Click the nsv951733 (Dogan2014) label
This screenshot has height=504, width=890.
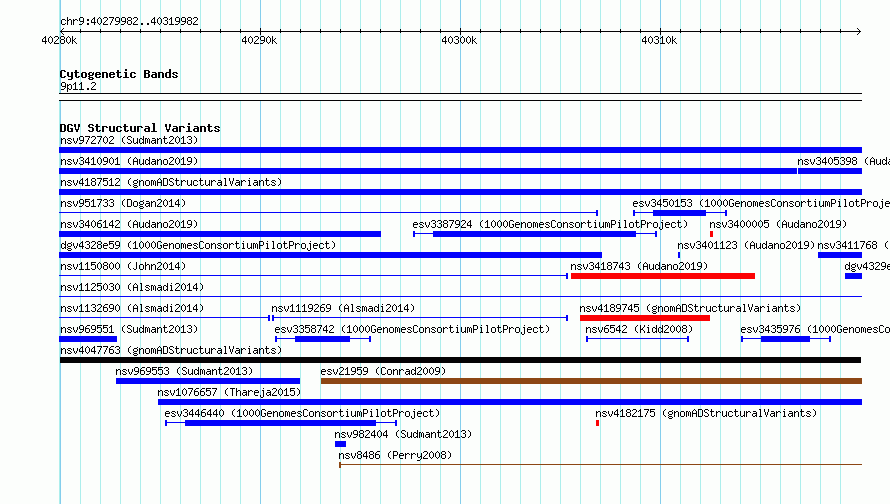123,203
